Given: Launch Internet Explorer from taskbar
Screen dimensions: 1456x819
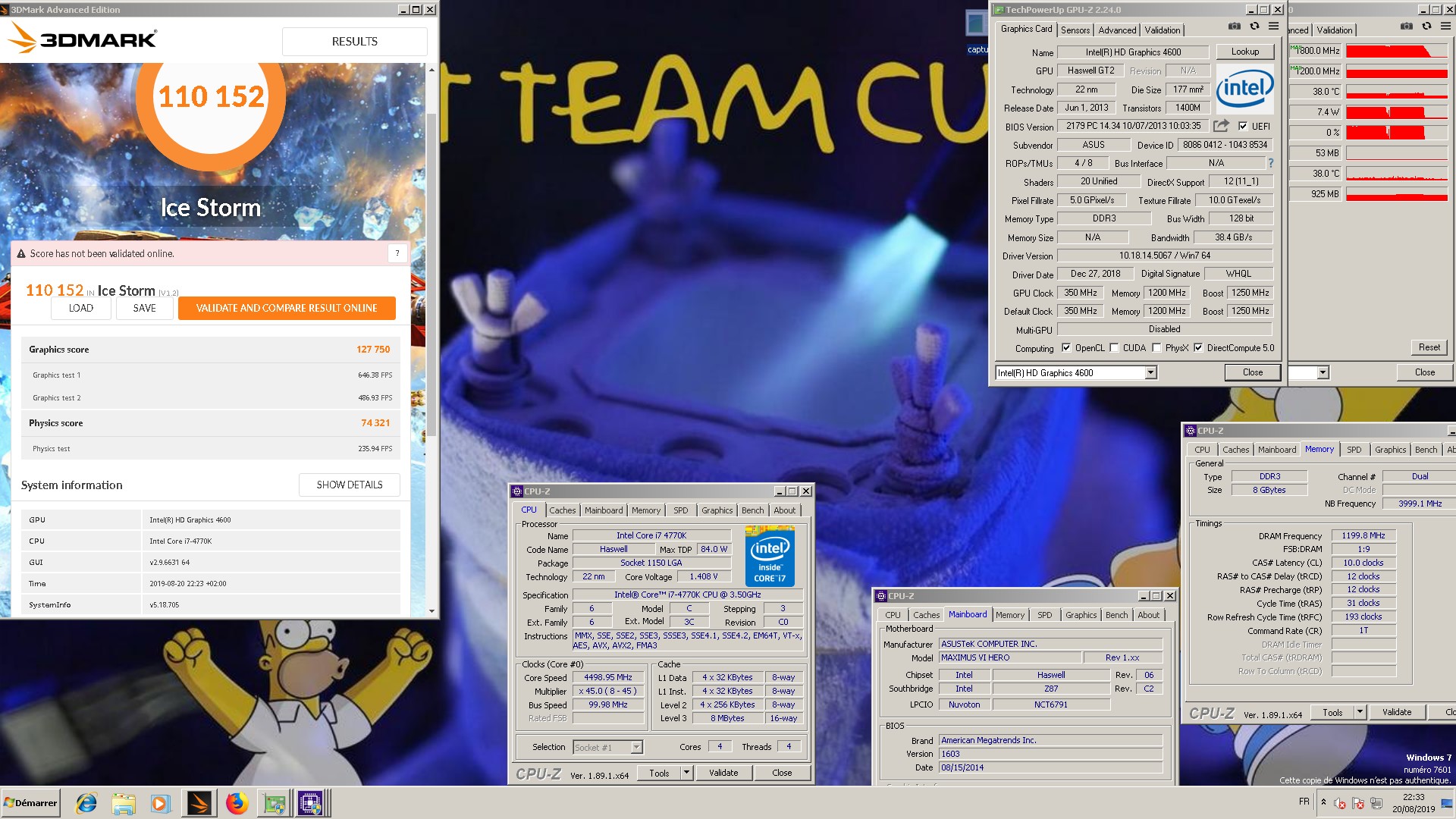Looking at the screenshot, I should (86, 803).
